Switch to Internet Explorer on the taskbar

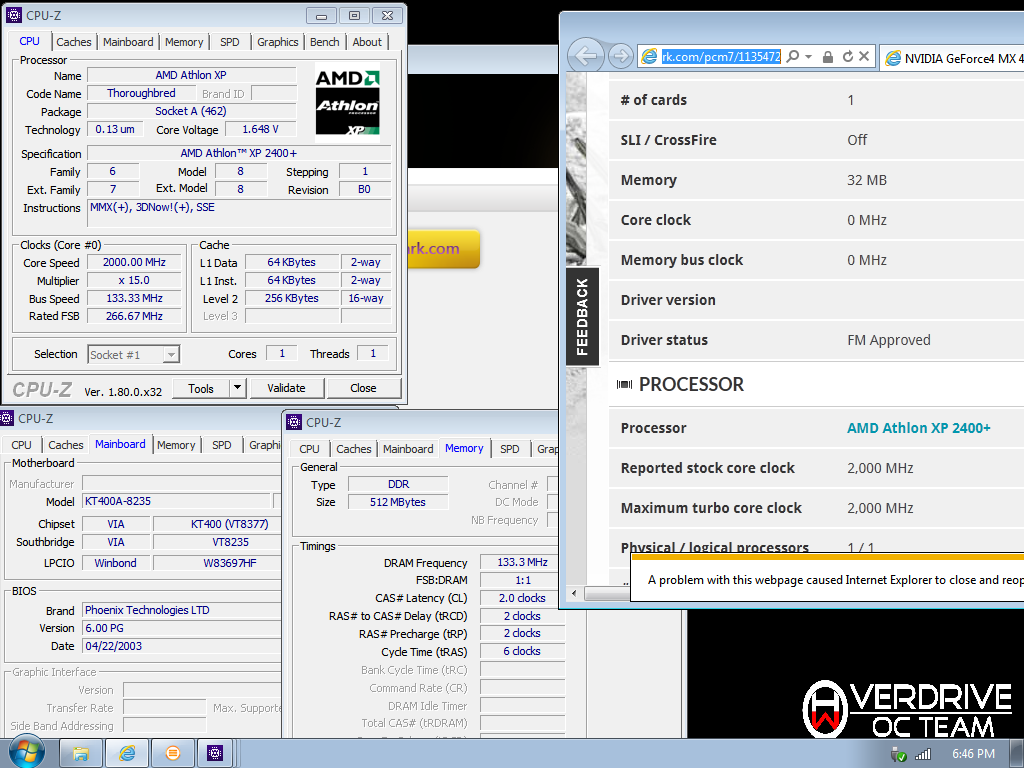pyautogui.click(x=127, y=753)
